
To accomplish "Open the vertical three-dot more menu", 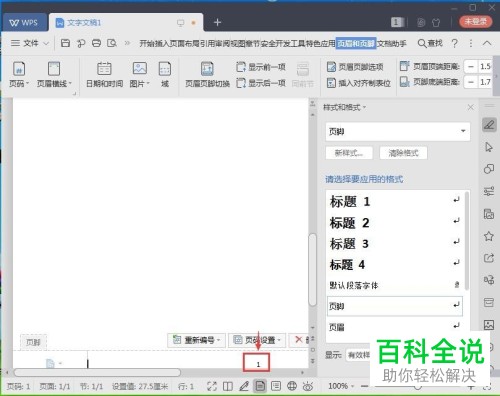I will (471, 43).
